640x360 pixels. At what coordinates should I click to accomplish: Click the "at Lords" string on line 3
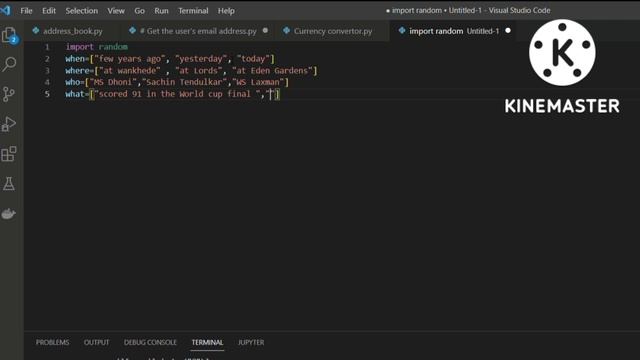coord(198,71)
